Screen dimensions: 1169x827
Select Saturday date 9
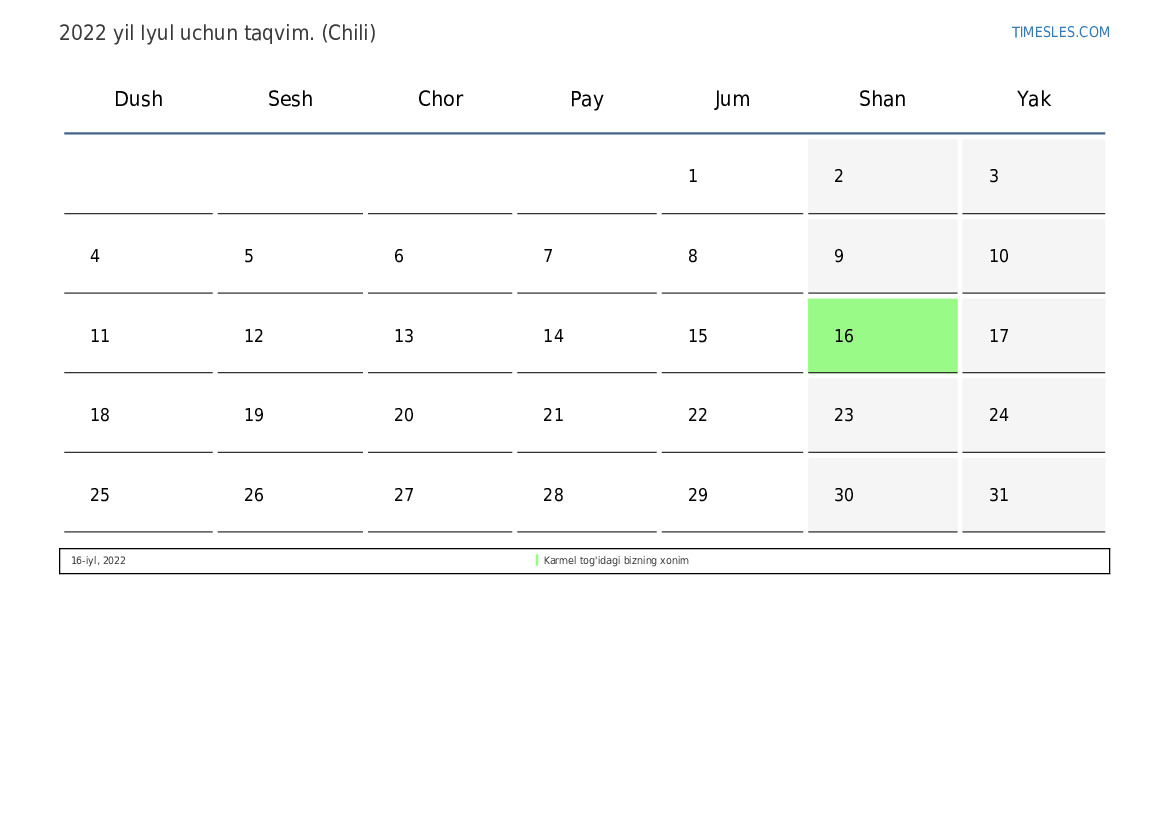839,257
